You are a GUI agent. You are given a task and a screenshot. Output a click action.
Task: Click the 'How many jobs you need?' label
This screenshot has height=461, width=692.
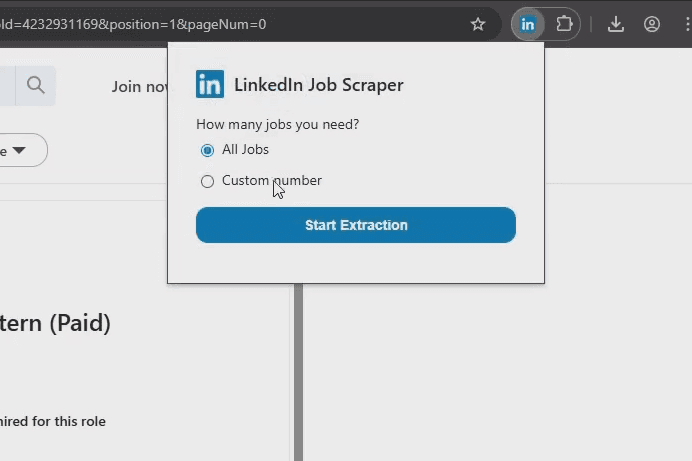point(278,124)
